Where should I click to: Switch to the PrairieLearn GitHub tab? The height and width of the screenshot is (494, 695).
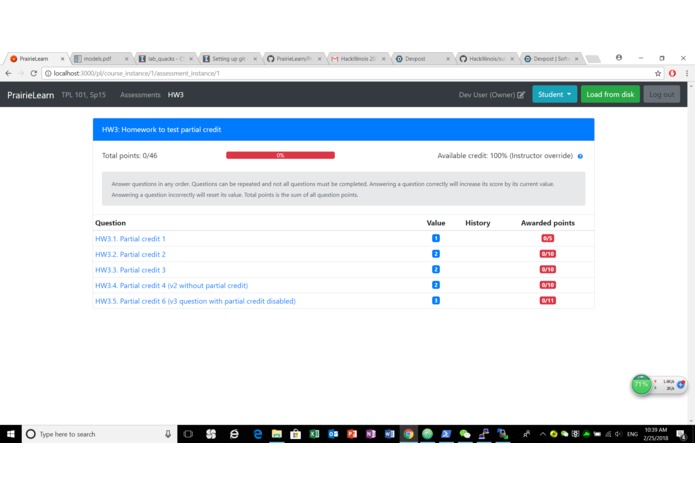coord(293,58)
